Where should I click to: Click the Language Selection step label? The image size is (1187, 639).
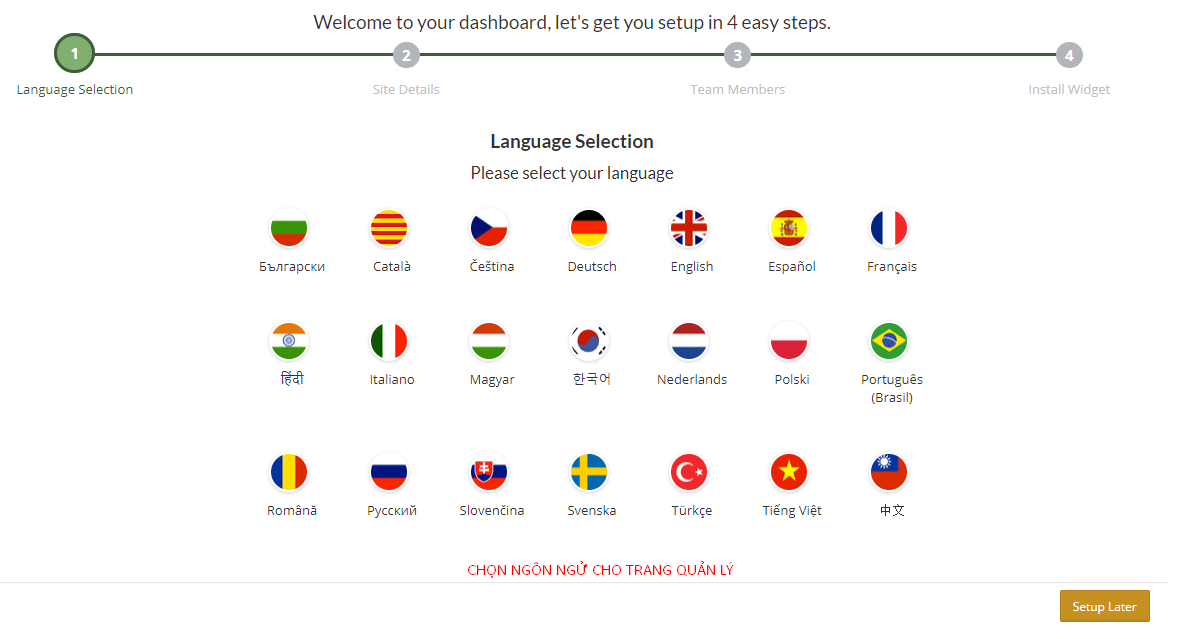coord(75,89)
